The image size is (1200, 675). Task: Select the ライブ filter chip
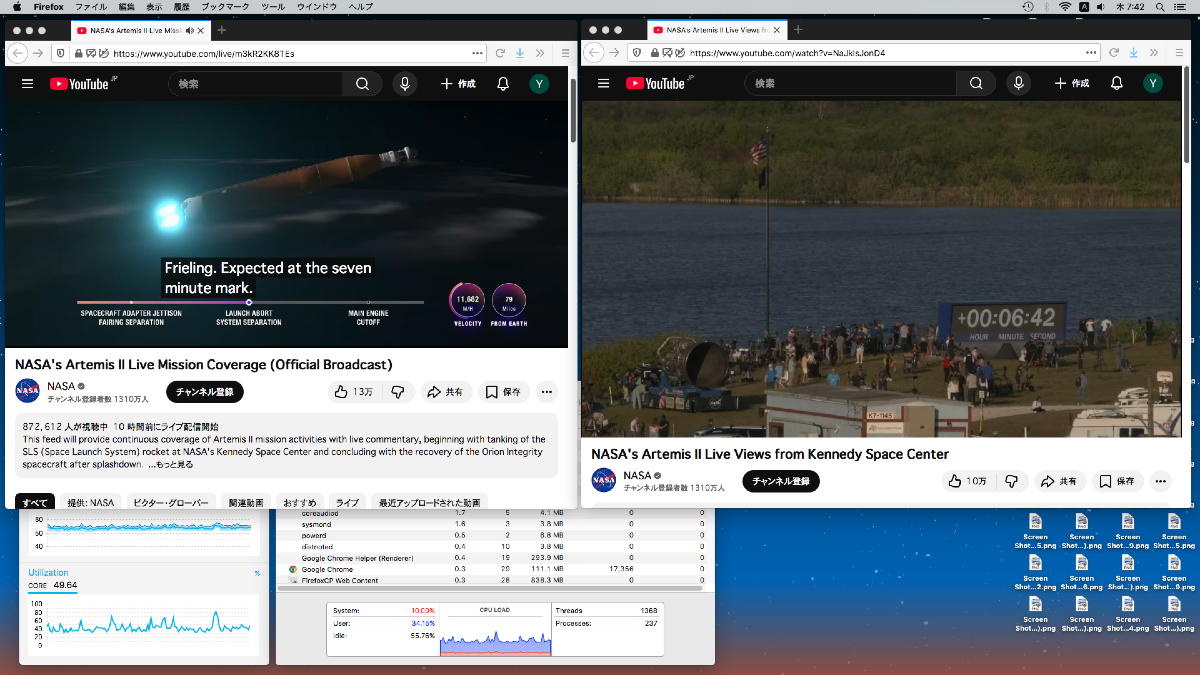pos(347,502)
